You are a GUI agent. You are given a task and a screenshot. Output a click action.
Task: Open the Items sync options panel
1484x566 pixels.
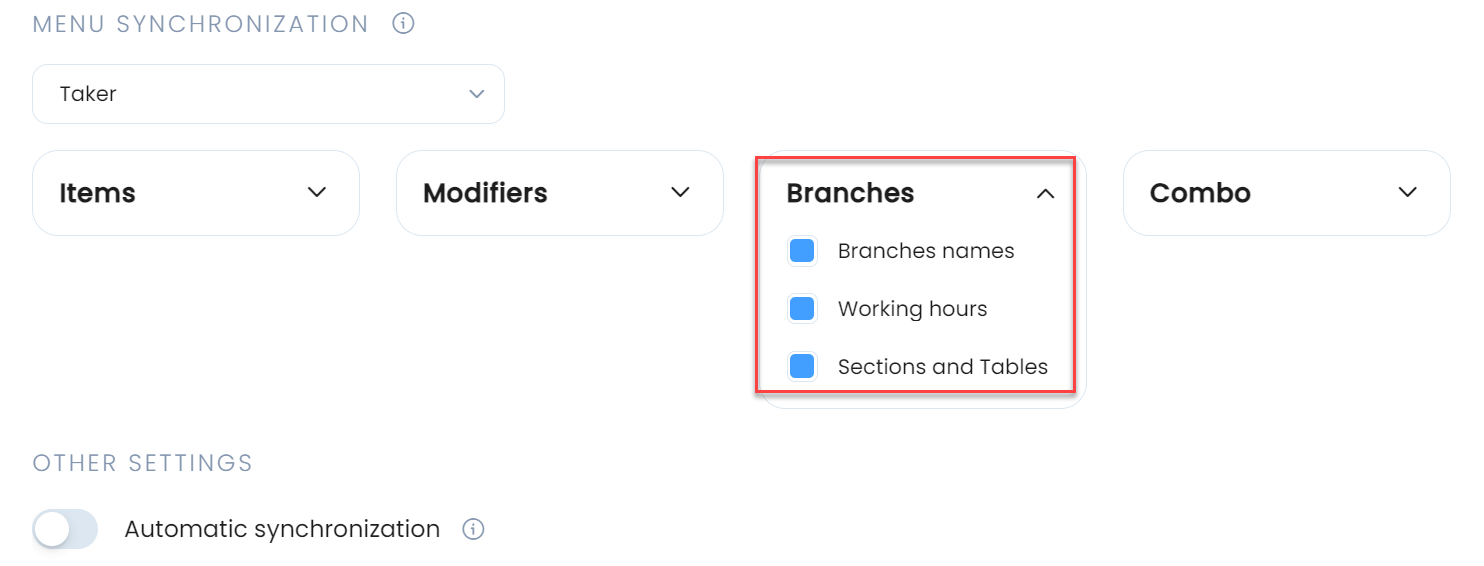[x=196, y=193]
